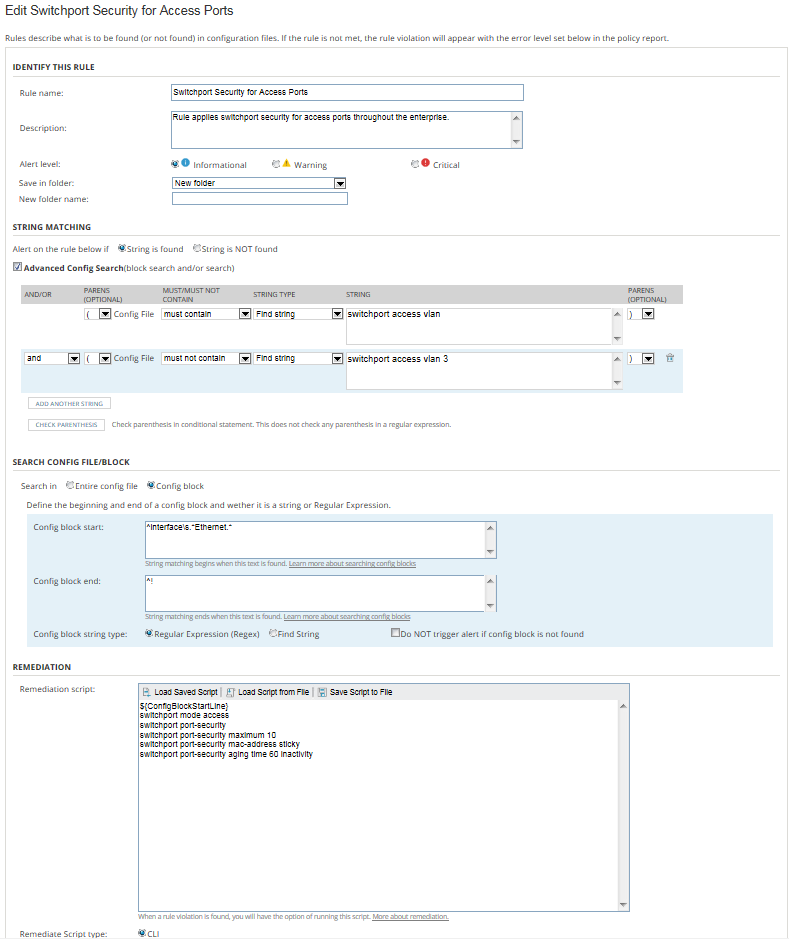Viewport: 789px width, 939px height.
Task: Select Regular Expression (Regex) block string type
Action: point(148,633)
